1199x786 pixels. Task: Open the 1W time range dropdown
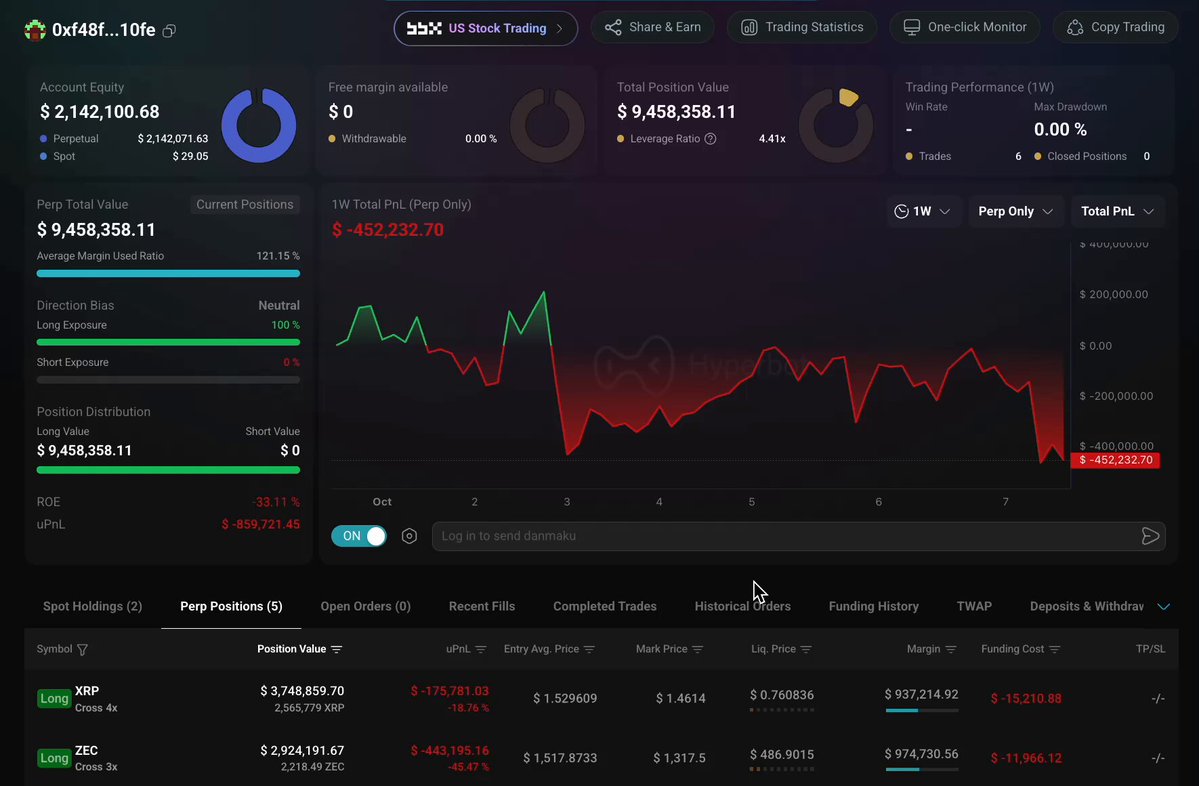922,212
